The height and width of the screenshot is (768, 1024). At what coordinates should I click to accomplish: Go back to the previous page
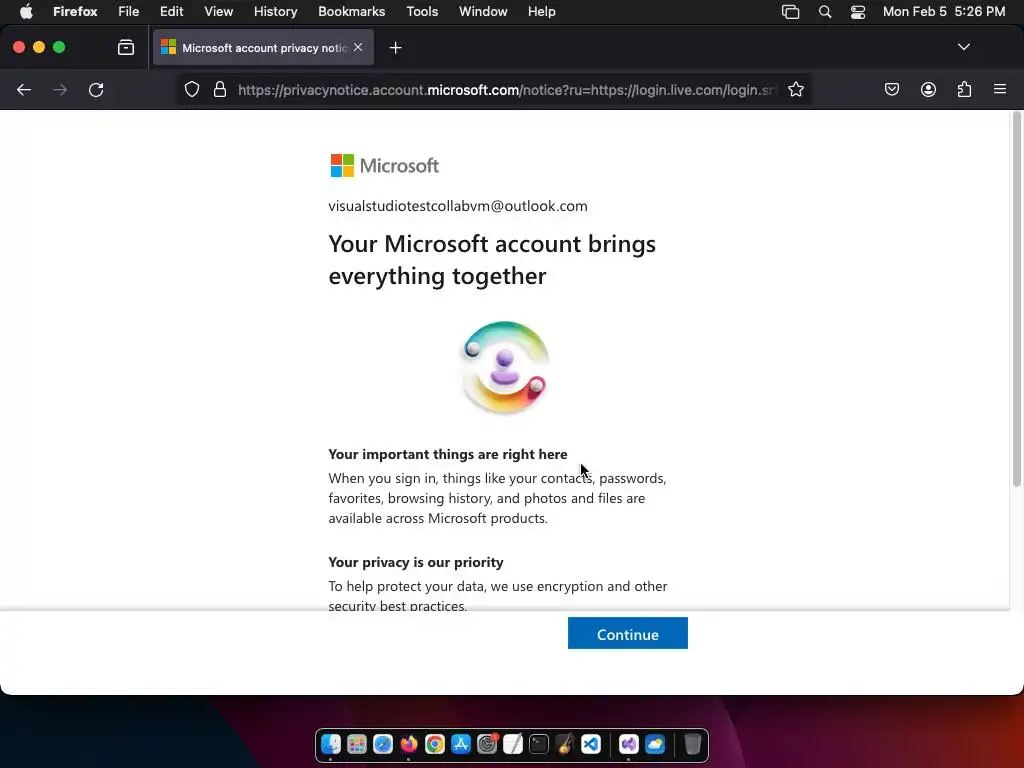[x=24, y=89]
